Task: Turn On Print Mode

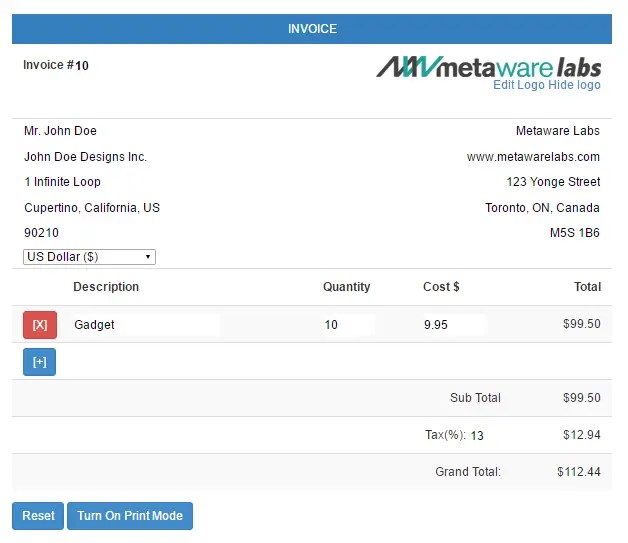Action: (130, 516)
